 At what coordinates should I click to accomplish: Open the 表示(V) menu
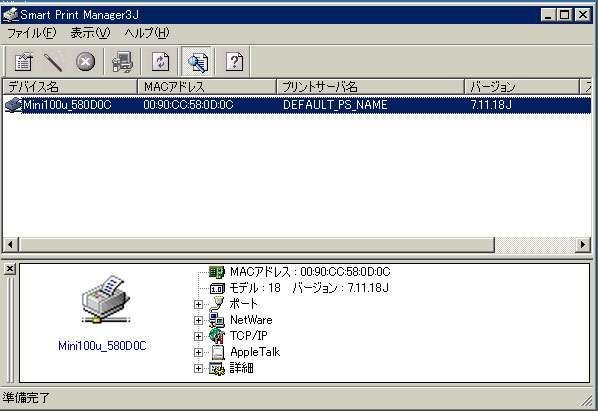[90, 33]
